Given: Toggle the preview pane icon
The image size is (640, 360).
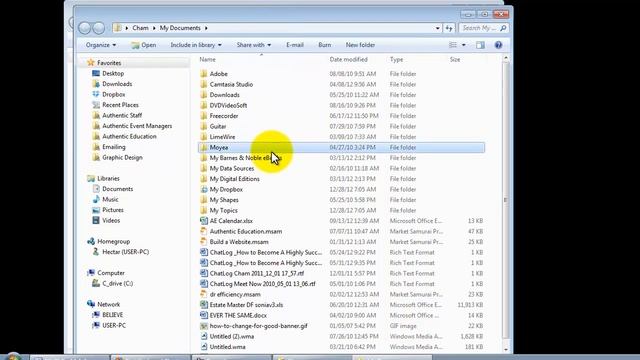Looking at the screenshot, I should point(480,45).
